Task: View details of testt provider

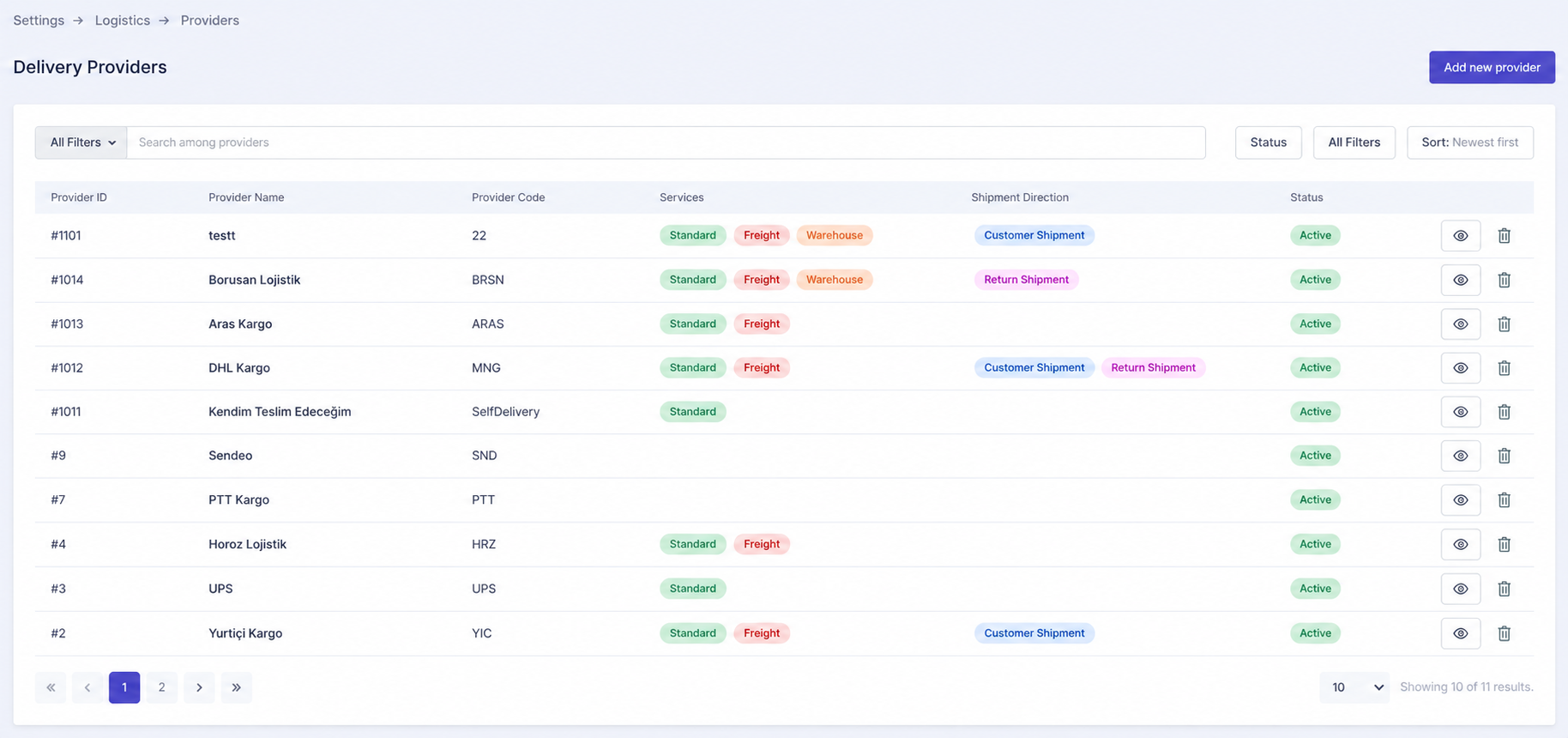Action: click(1461, 236)
